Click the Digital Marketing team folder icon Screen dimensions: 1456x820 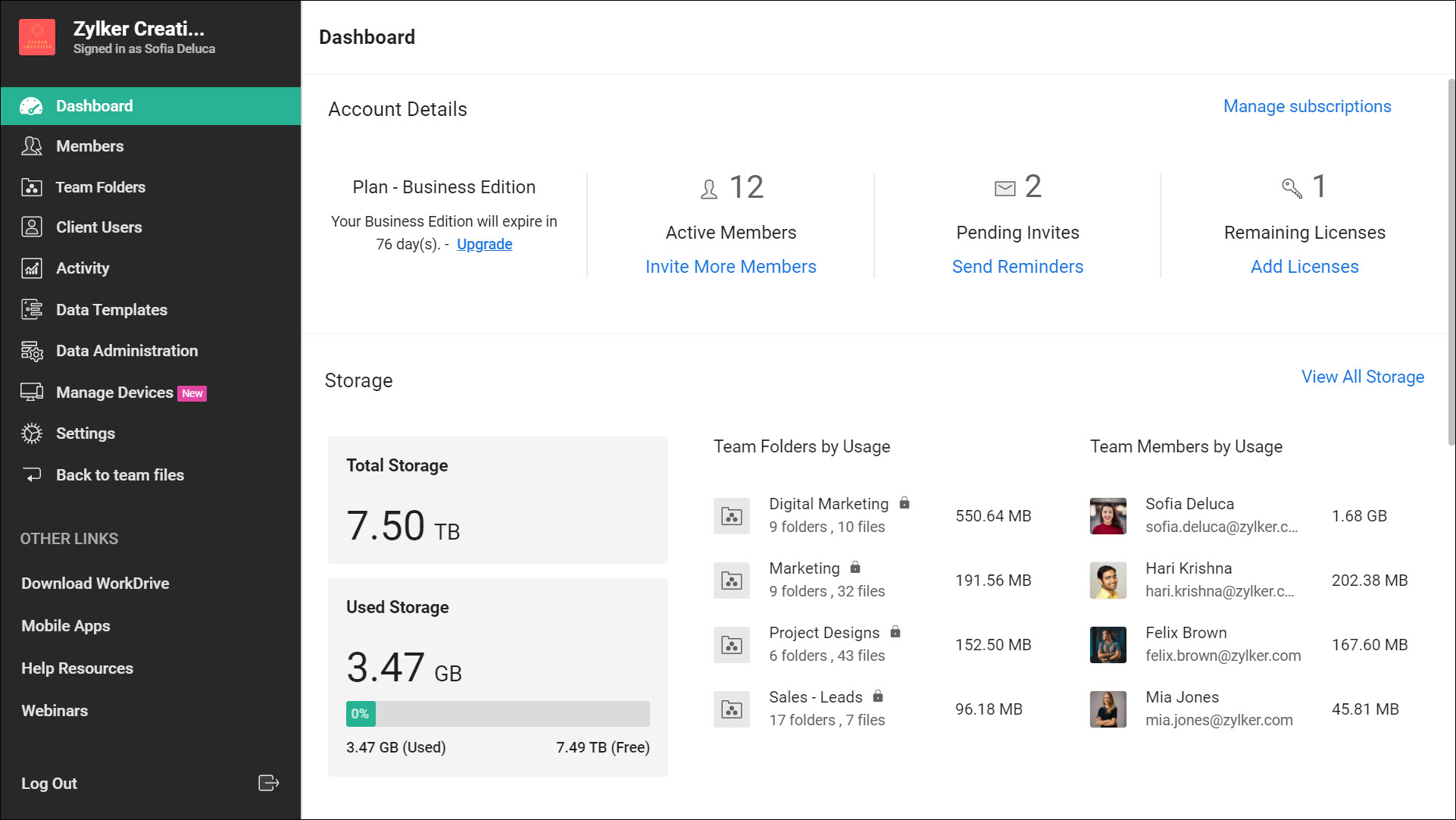pos(731,516)
